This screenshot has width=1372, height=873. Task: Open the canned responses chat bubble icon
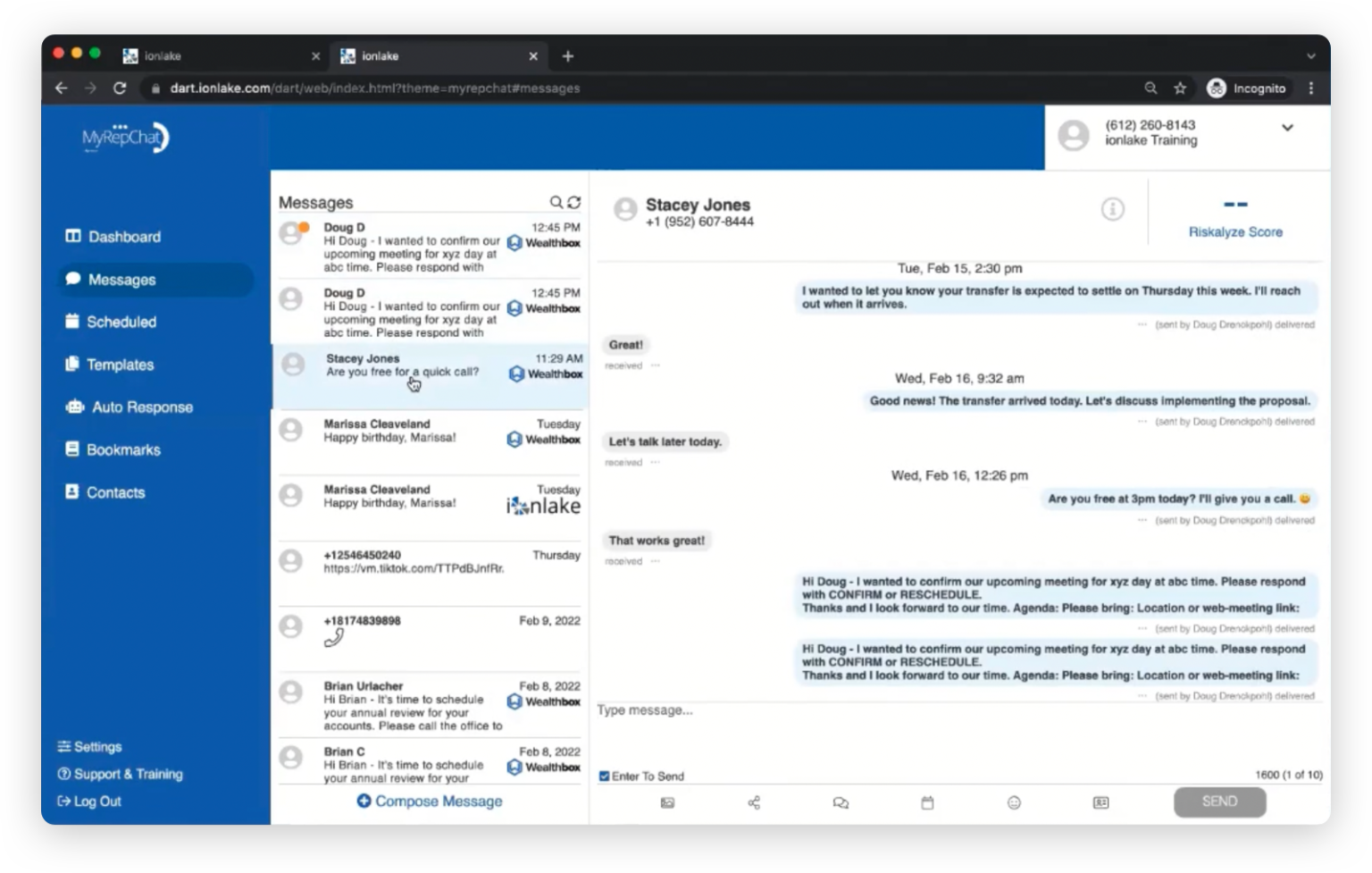[x=841, y=802]
